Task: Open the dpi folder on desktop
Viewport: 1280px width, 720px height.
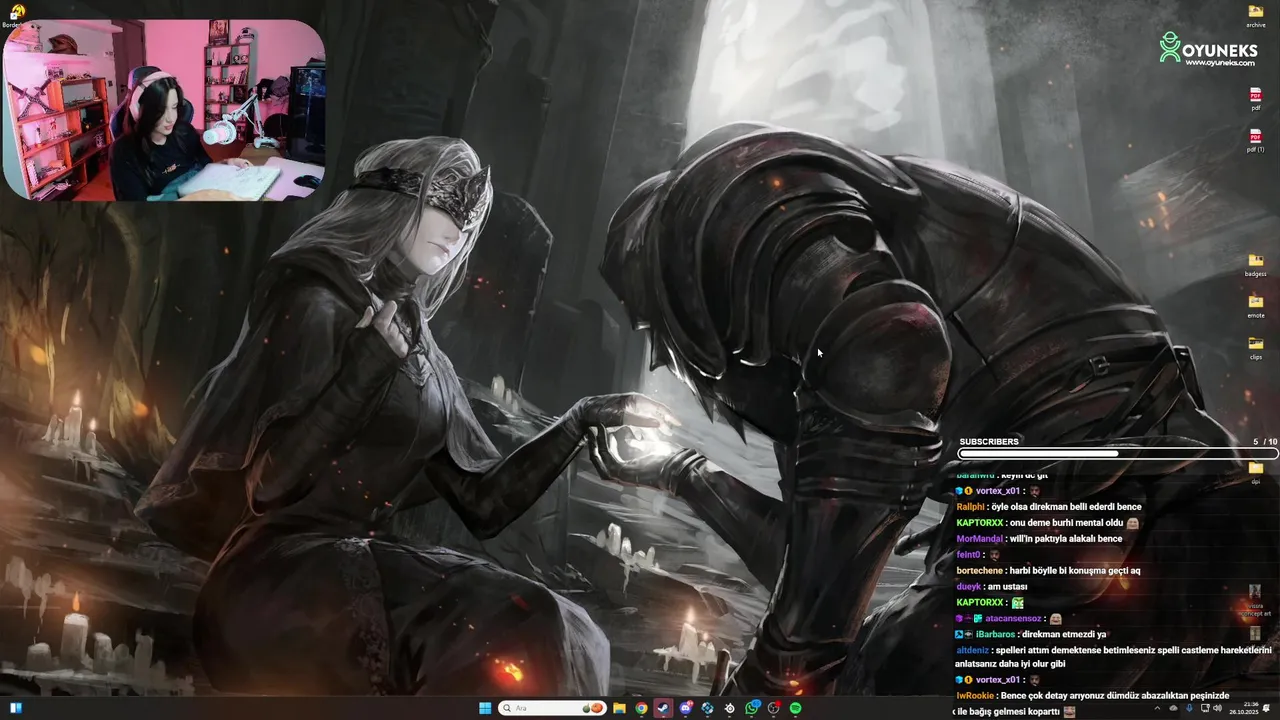Action: 1256,472
